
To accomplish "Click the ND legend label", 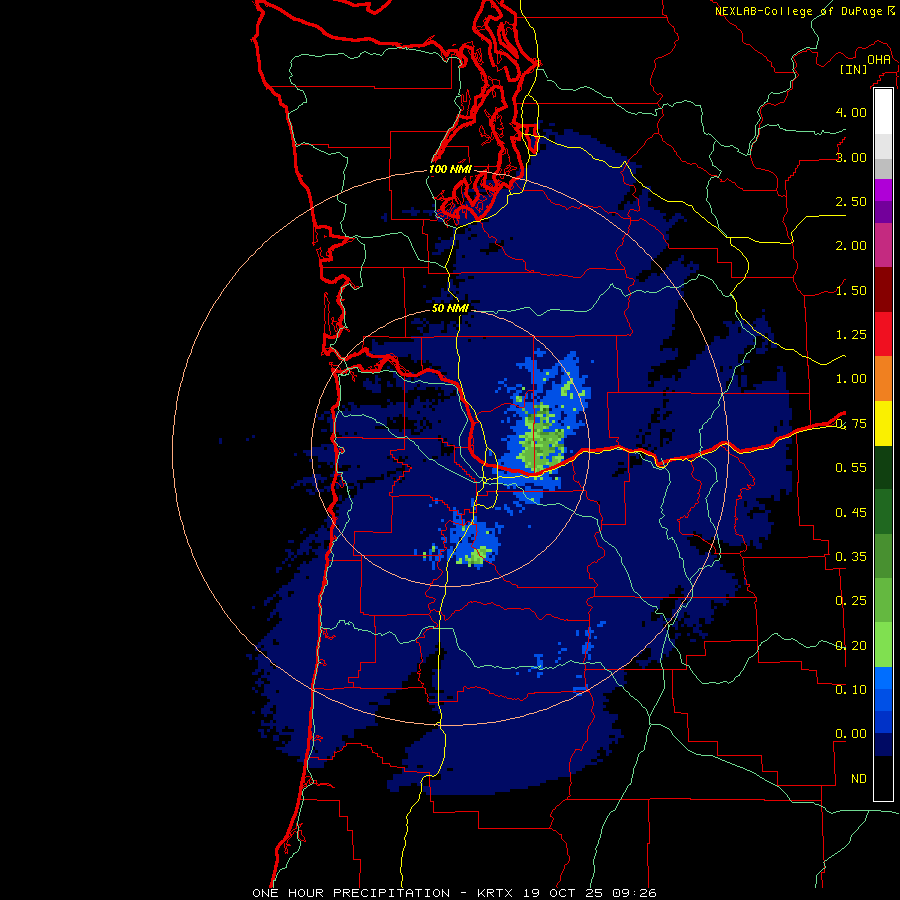I will click(859, 779).
